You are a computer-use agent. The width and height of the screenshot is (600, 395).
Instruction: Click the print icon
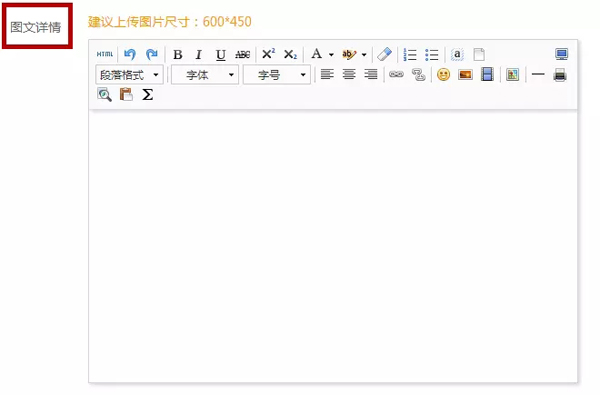(560, 75)
